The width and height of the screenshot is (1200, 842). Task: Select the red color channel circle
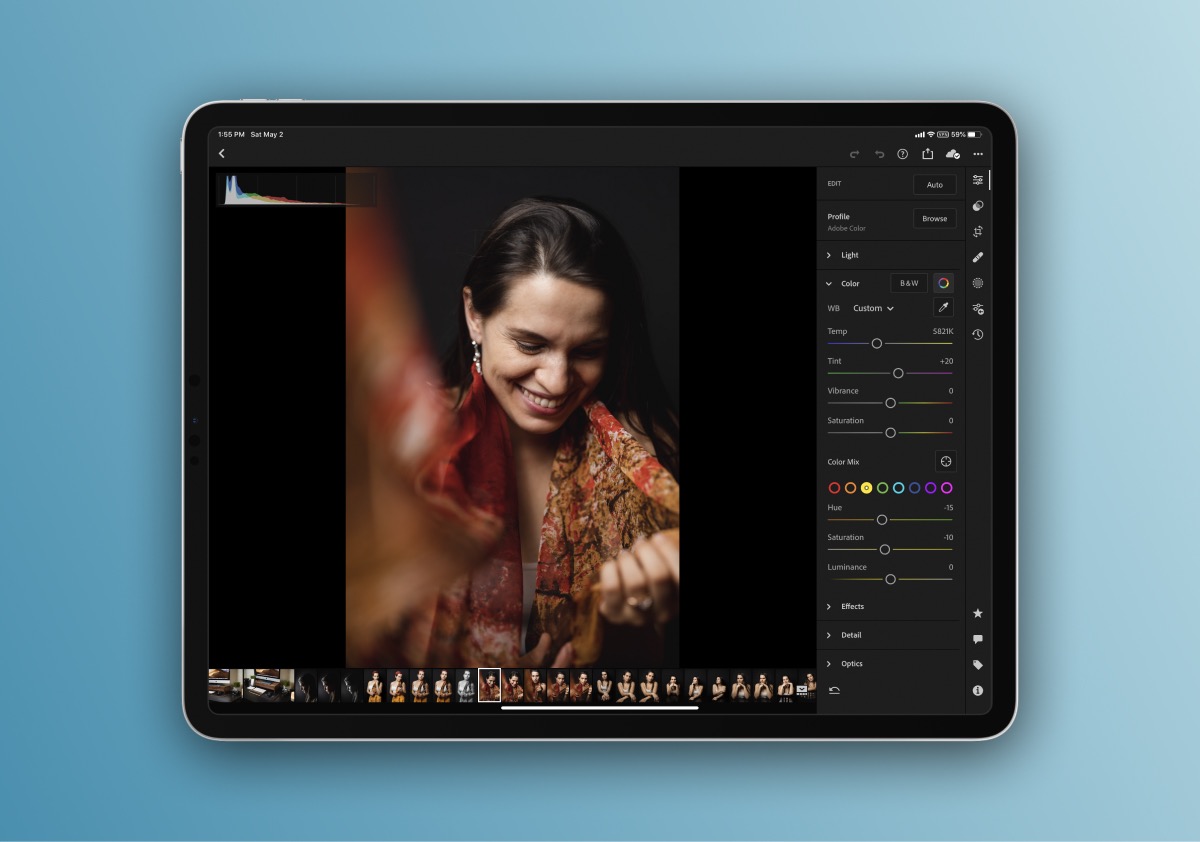(834, 488)
